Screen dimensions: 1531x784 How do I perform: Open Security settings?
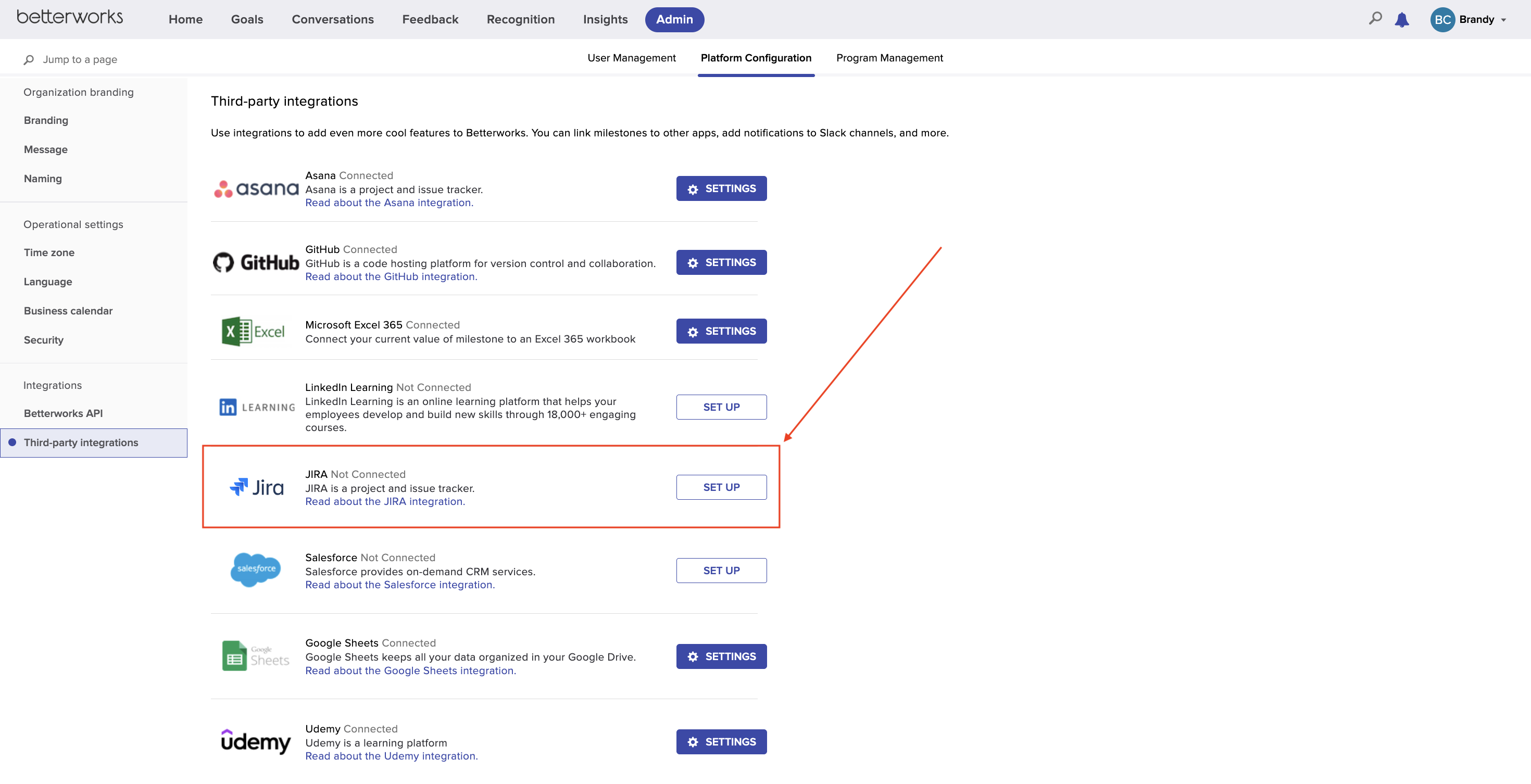click(x=43, y=340)
